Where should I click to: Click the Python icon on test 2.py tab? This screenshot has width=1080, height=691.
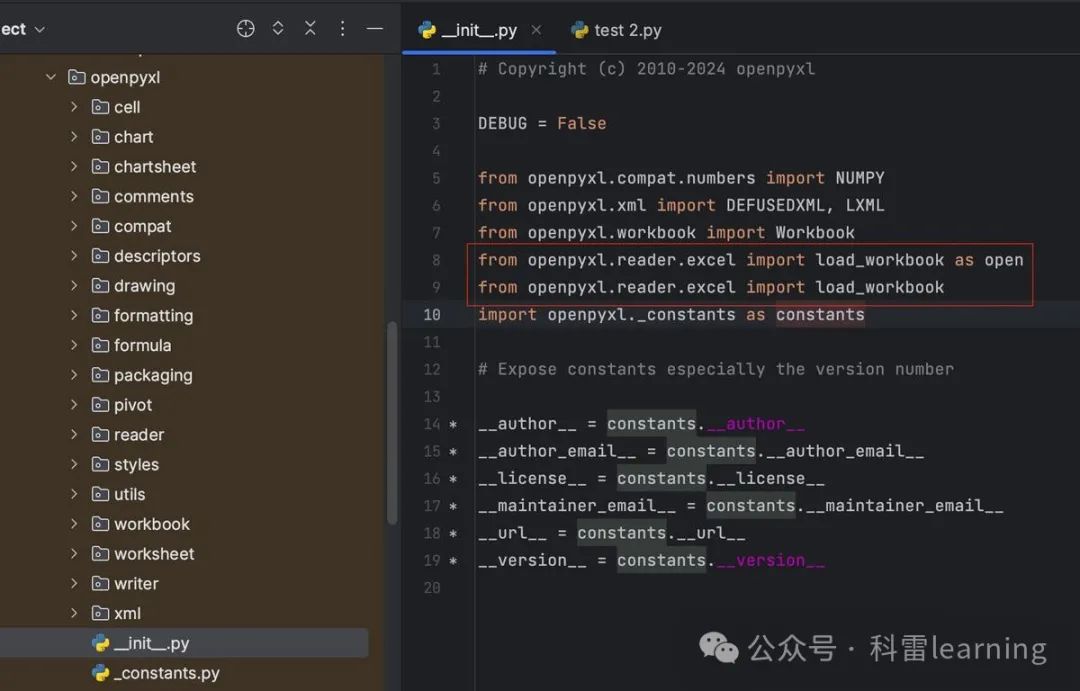[x=580, y=30]
